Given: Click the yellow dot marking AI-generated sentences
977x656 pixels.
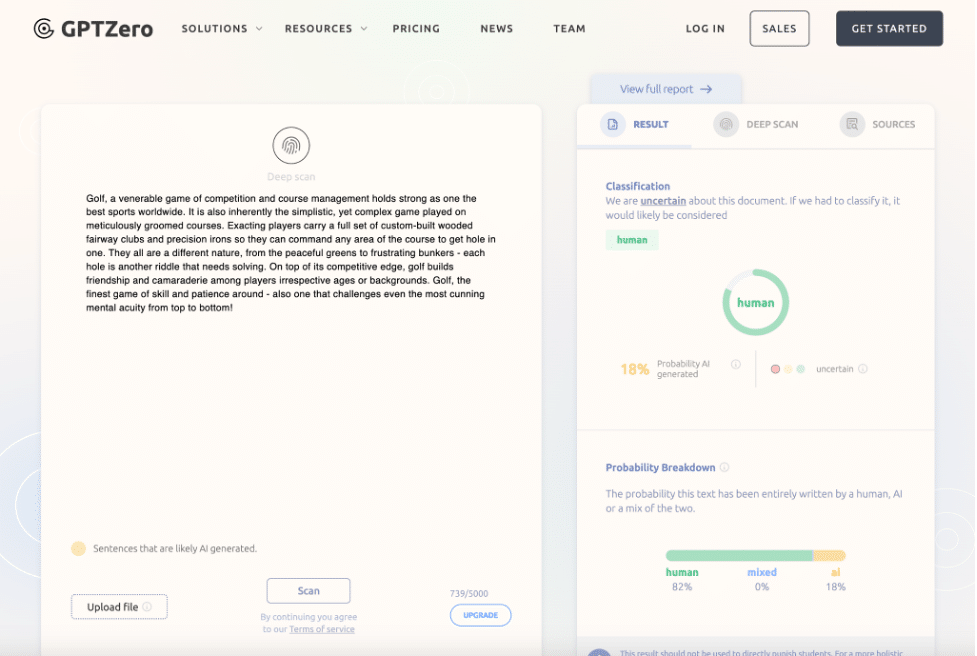Looking at the screenshot, I should (x=78, y=548).
